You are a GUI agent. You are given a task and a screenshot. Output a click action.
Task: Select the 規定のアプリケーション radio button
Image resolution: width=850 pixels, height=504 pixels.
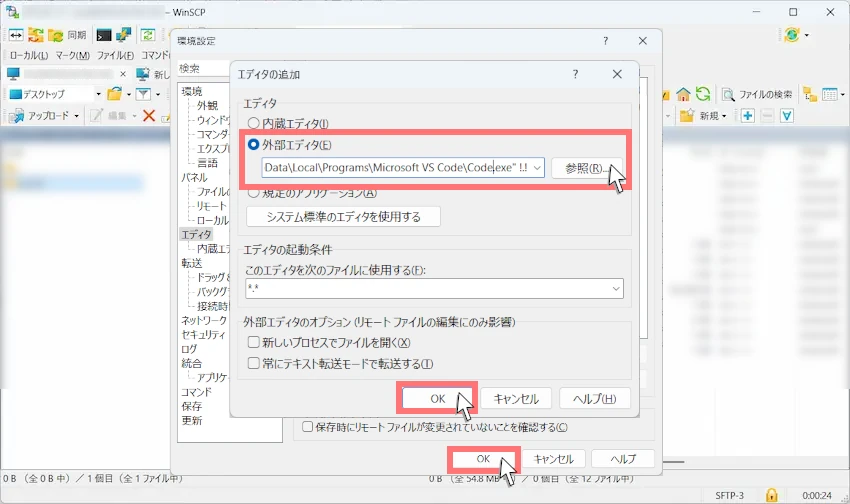pyautogui.click(x=253, y=192)
